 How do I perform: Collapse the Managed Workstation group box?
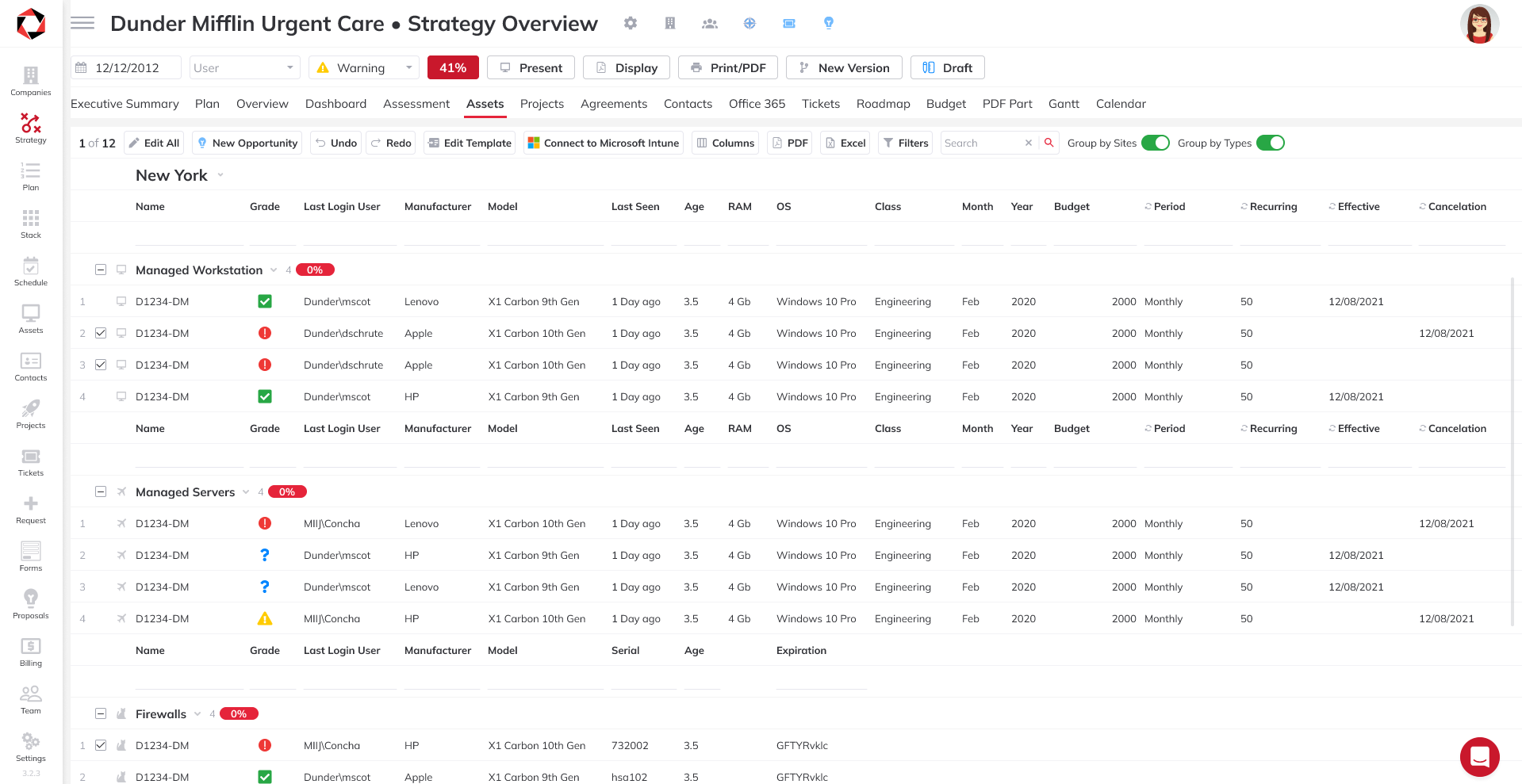pyautogui.click(x=101, y=270)
